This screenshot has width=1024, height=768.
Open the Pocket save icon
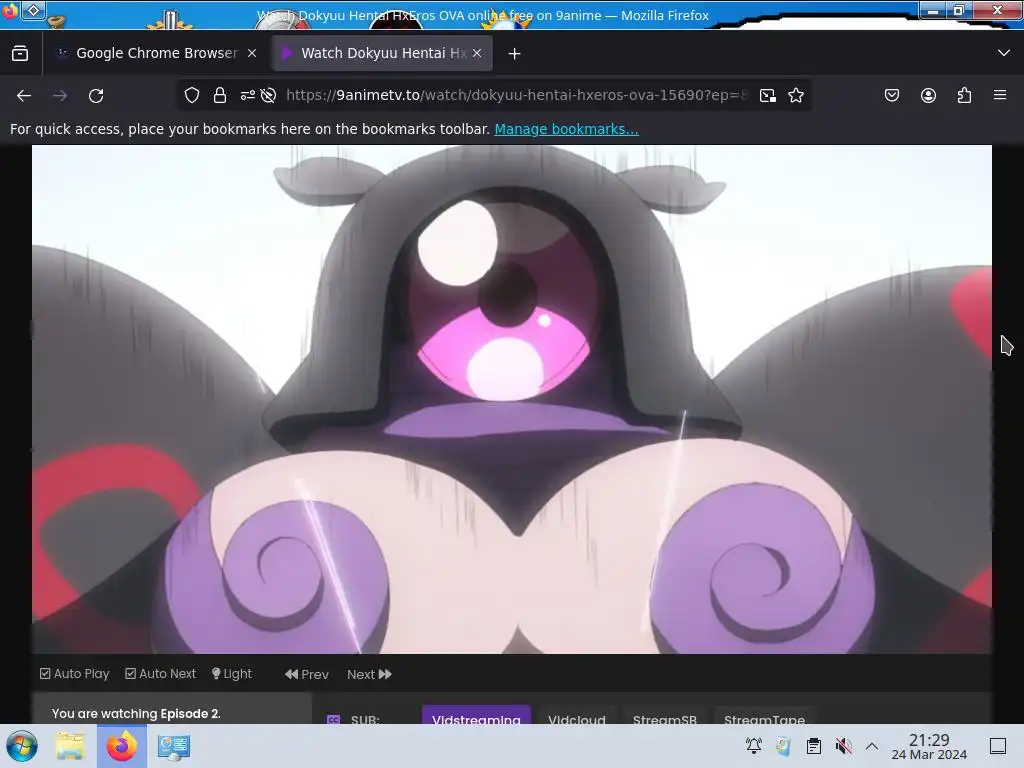(x=891, y=95)
